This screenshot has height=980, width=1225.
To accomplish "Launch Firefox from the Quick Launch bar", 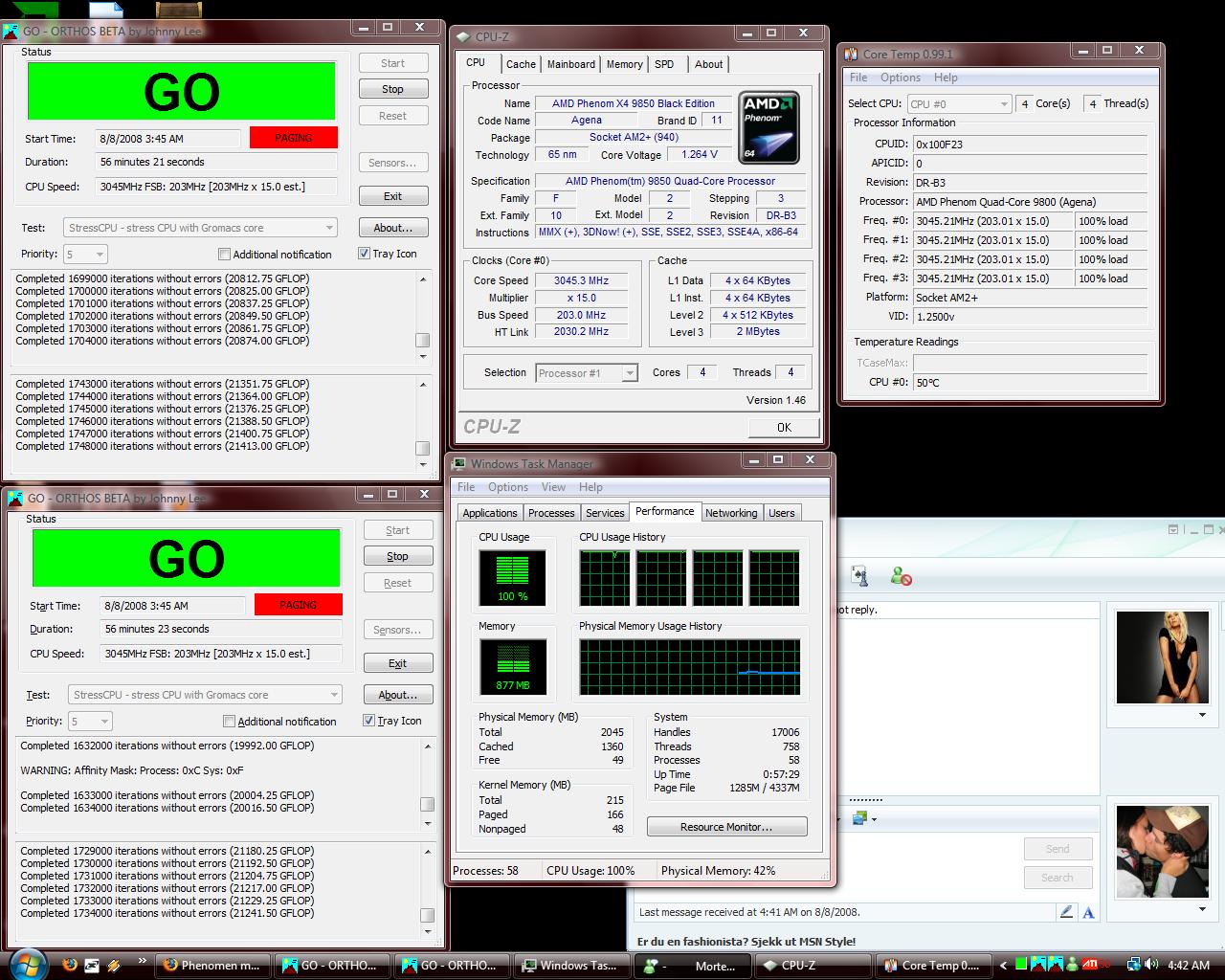I will tap(70, 965).
